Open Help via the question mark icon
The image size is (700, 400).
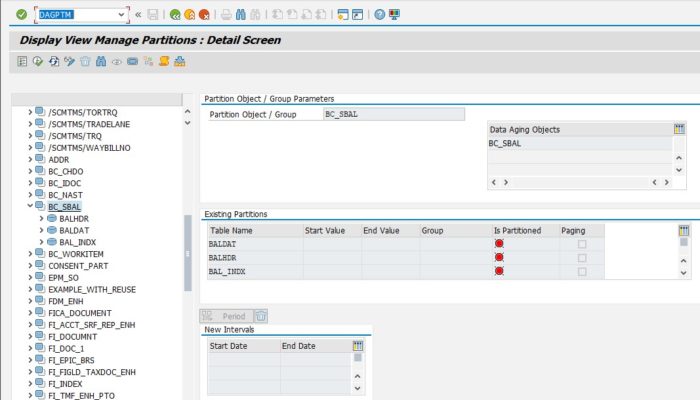(x=379, y=15)
